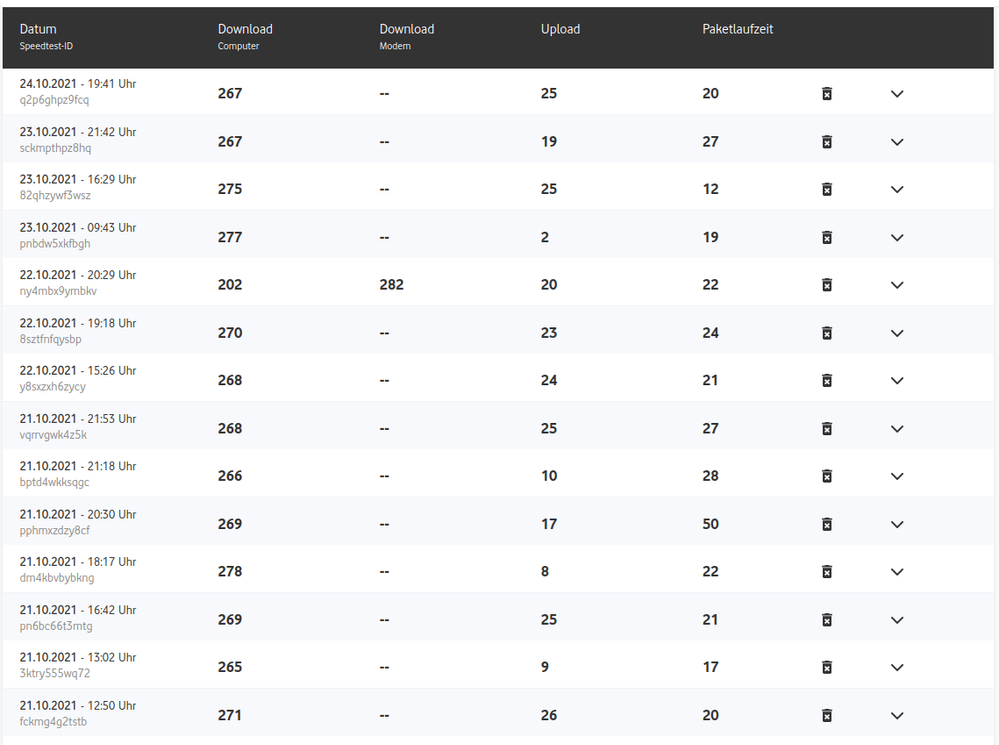The height and width of the screenshot is (745, 999).
Task: Open details for speedtest bptd4wkksqgc
Action: click(x=897, y=476)
